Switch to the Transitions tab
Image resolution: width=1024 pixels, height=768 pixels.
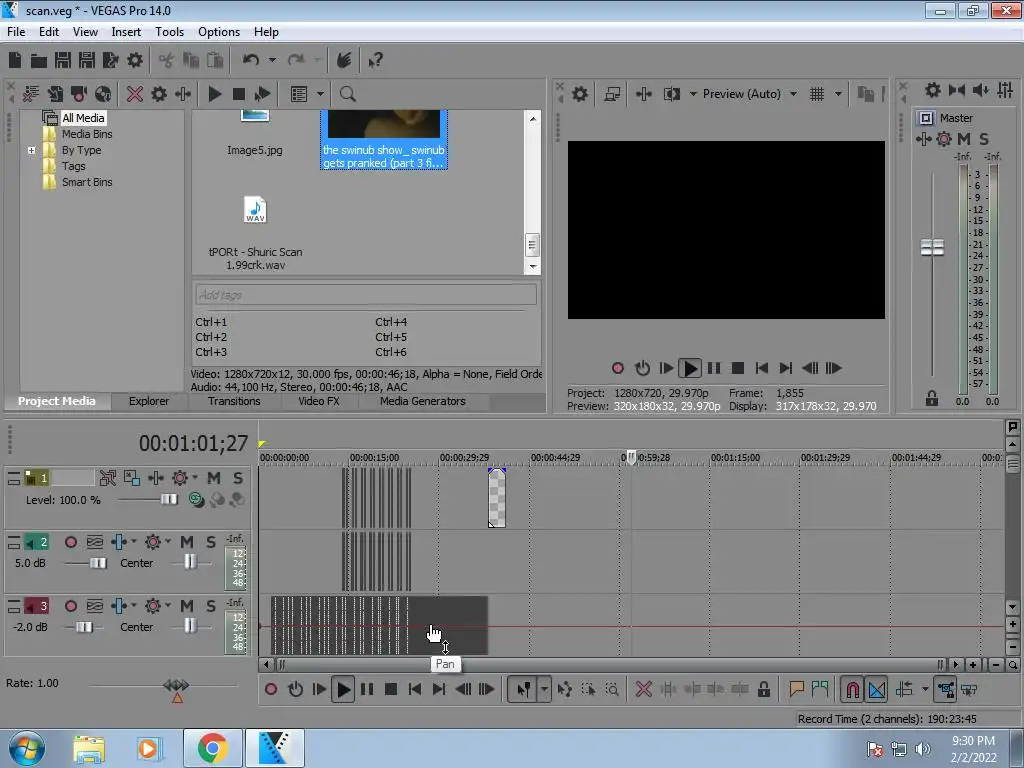(234, 401)
